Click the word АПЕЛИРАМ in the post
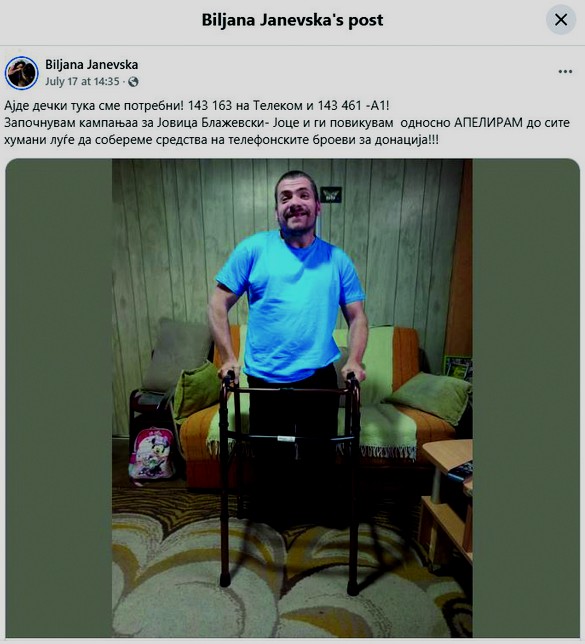 pyautogui.click(x=488, y=123)
